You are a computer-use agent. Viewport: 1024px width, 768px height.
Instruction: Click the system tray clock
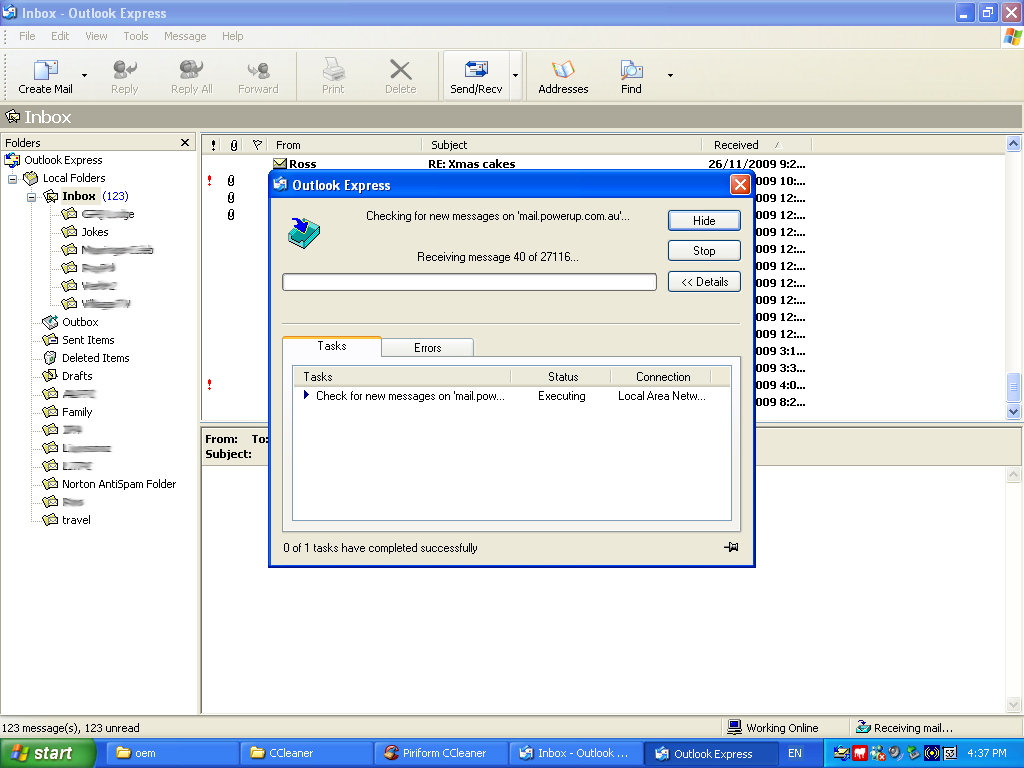click(x=987, y=753)
